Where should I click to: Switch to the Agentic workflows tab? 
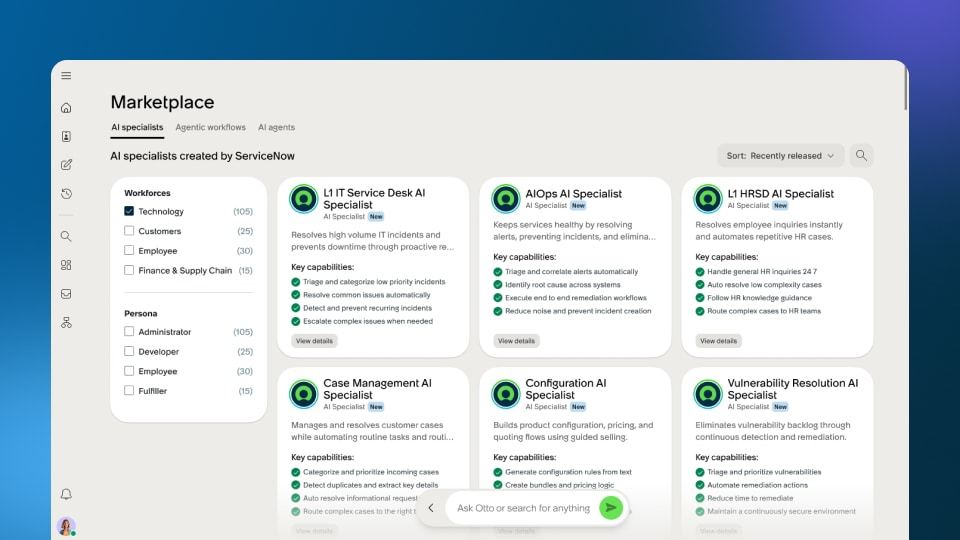click(x=211, y=127)
